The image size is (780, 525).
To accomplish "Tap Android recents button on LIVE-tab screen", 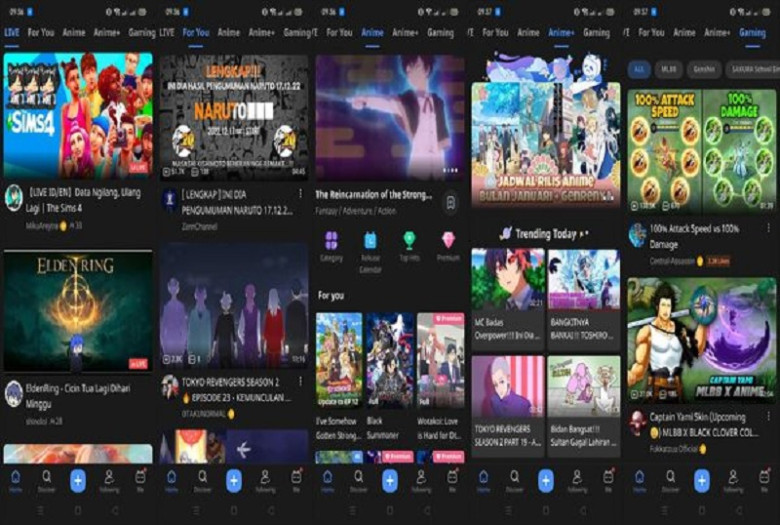I will click(40, 511).
